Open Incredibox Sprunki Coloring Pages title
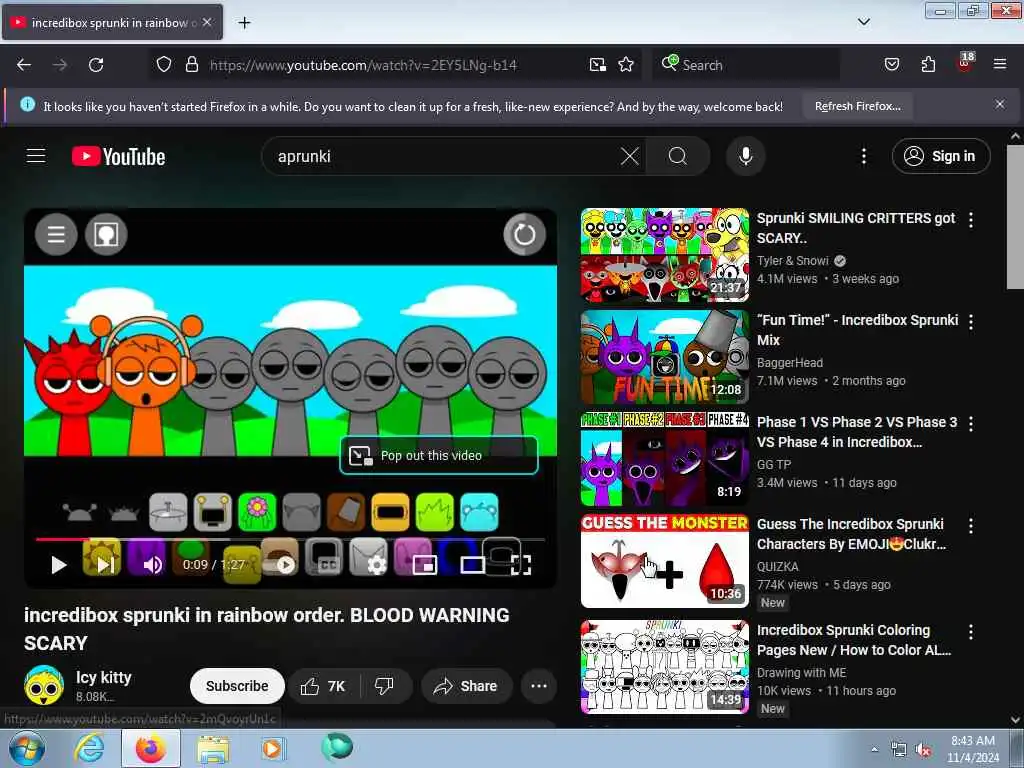The width and height of the screenshot is (1024, 768). click(854, 640)
